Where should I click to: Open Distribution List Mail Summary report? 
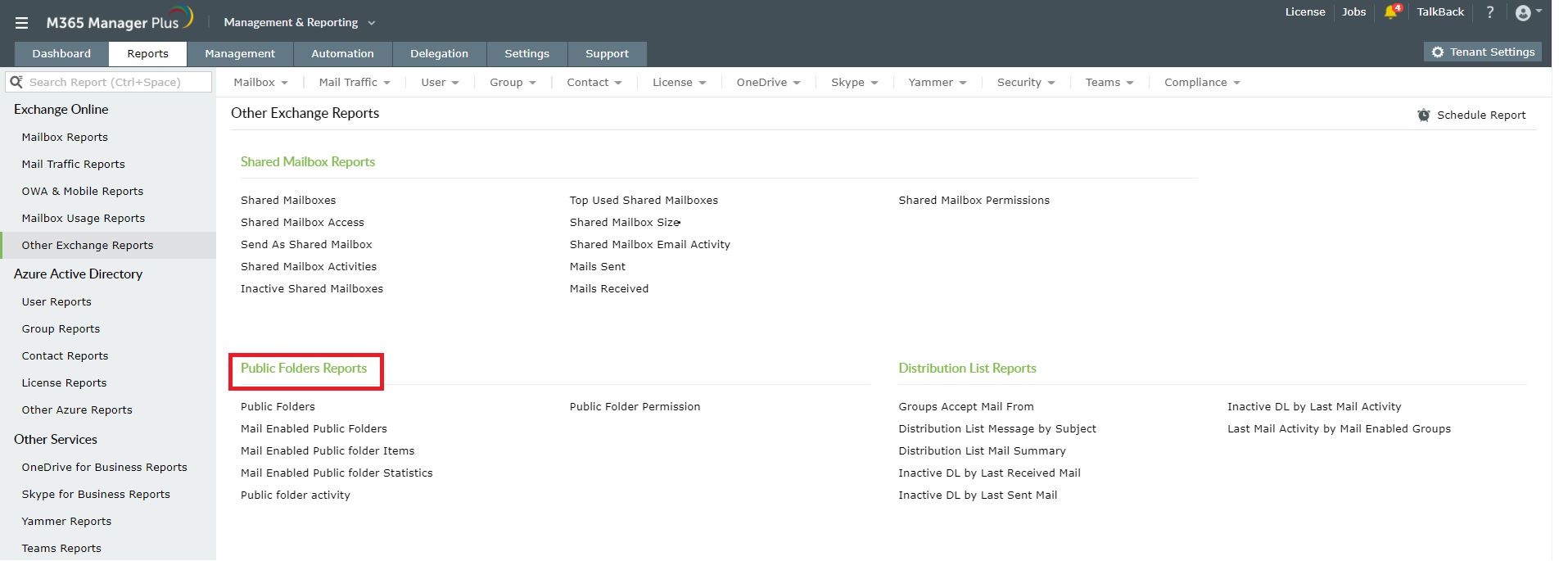[982, 451]
